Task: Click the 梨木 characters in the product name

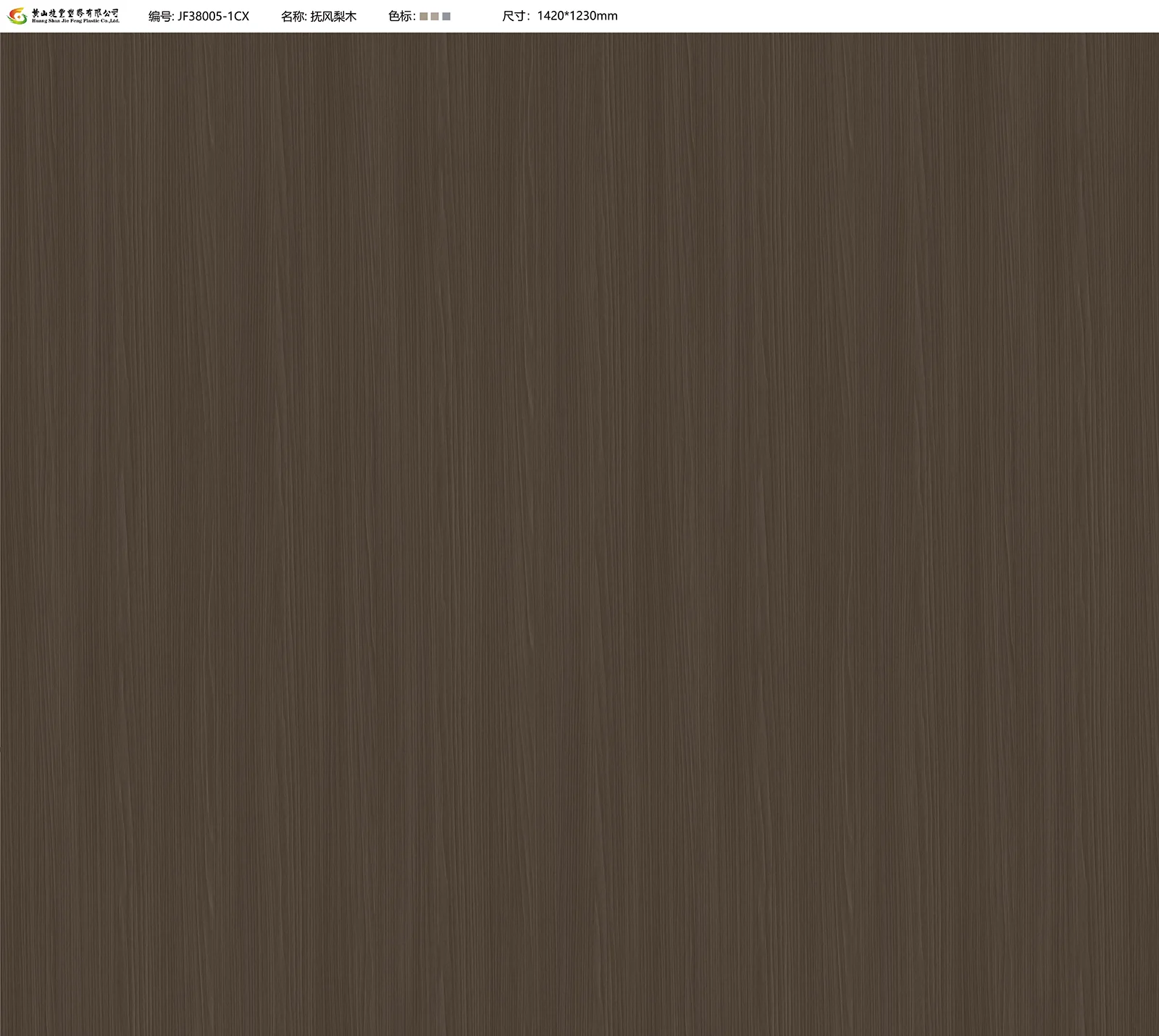Action: click(346, 16)
